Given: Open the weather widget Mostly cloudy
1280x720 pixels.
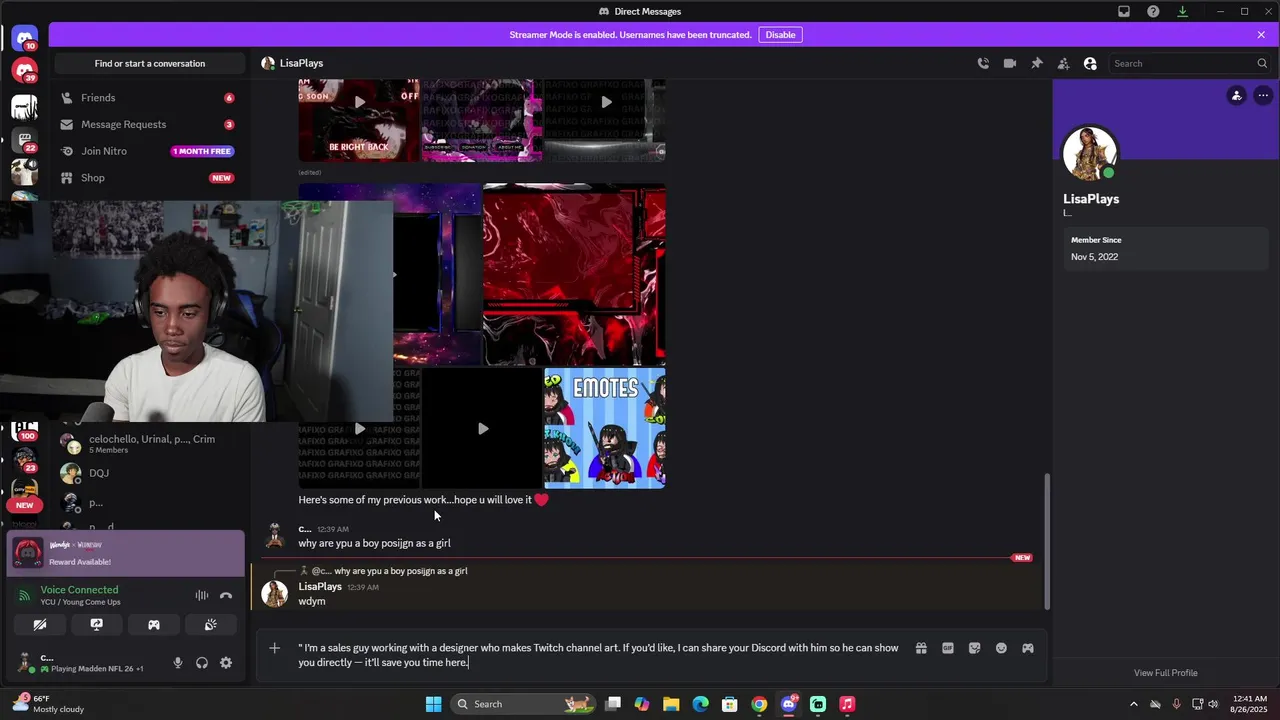Looking at the screenshot, I should tap(46, 704).
